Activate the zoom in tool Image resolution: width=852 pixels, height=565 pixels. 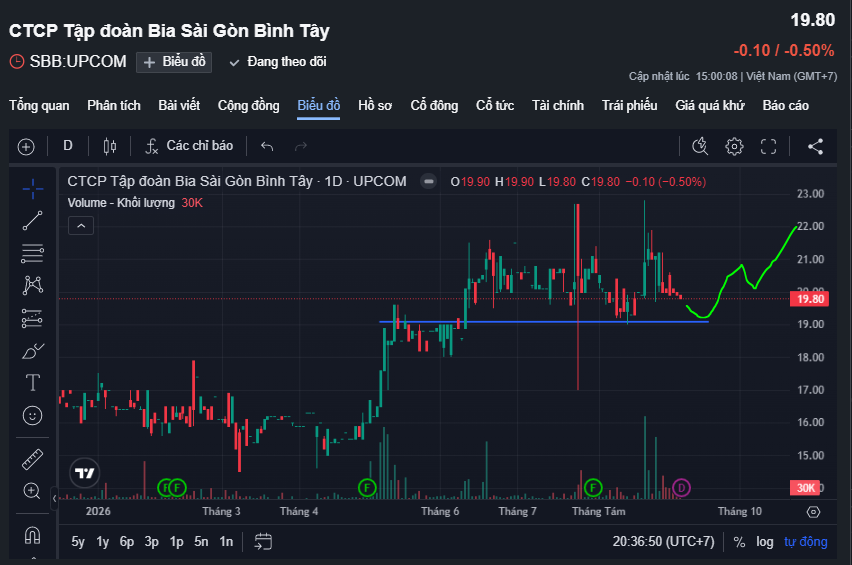(32, 491)
